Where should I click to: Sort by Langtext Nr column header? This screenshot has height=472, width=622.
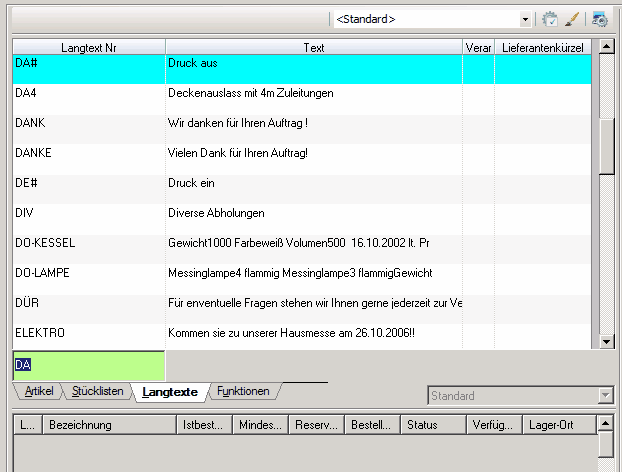pyautogui.click(x=89, y=47)
